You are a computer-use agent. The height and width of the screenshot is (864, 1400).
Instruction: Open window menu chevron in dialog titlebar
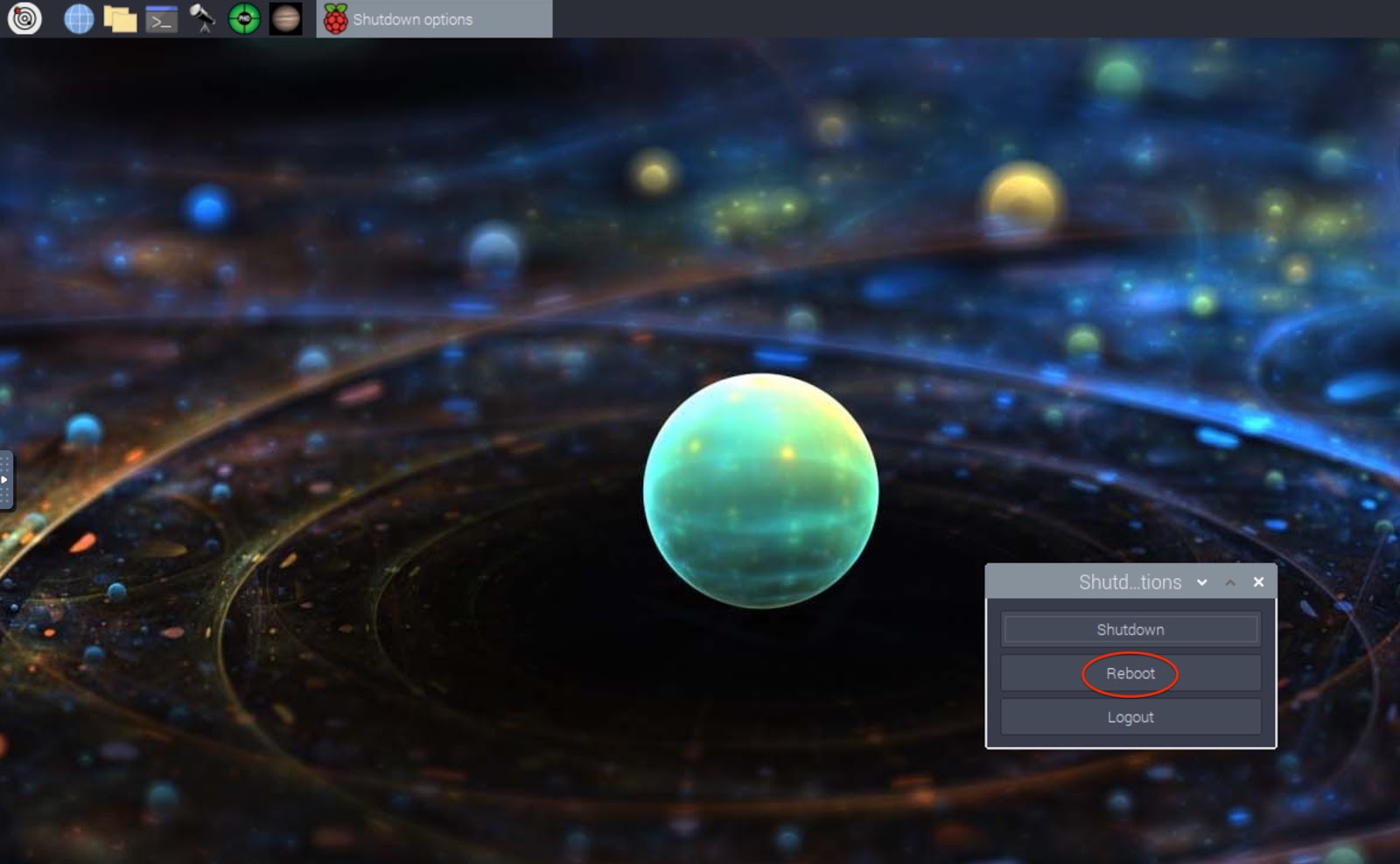(x=1202, y=582)
